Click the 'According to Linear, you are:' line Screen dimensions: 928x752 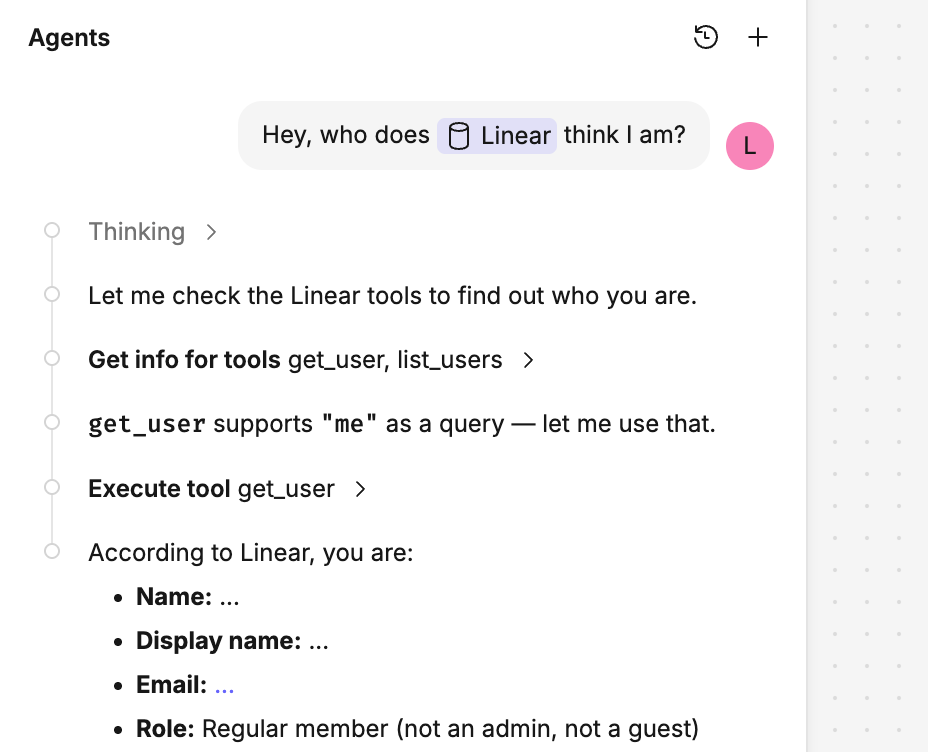coord(250,553)
